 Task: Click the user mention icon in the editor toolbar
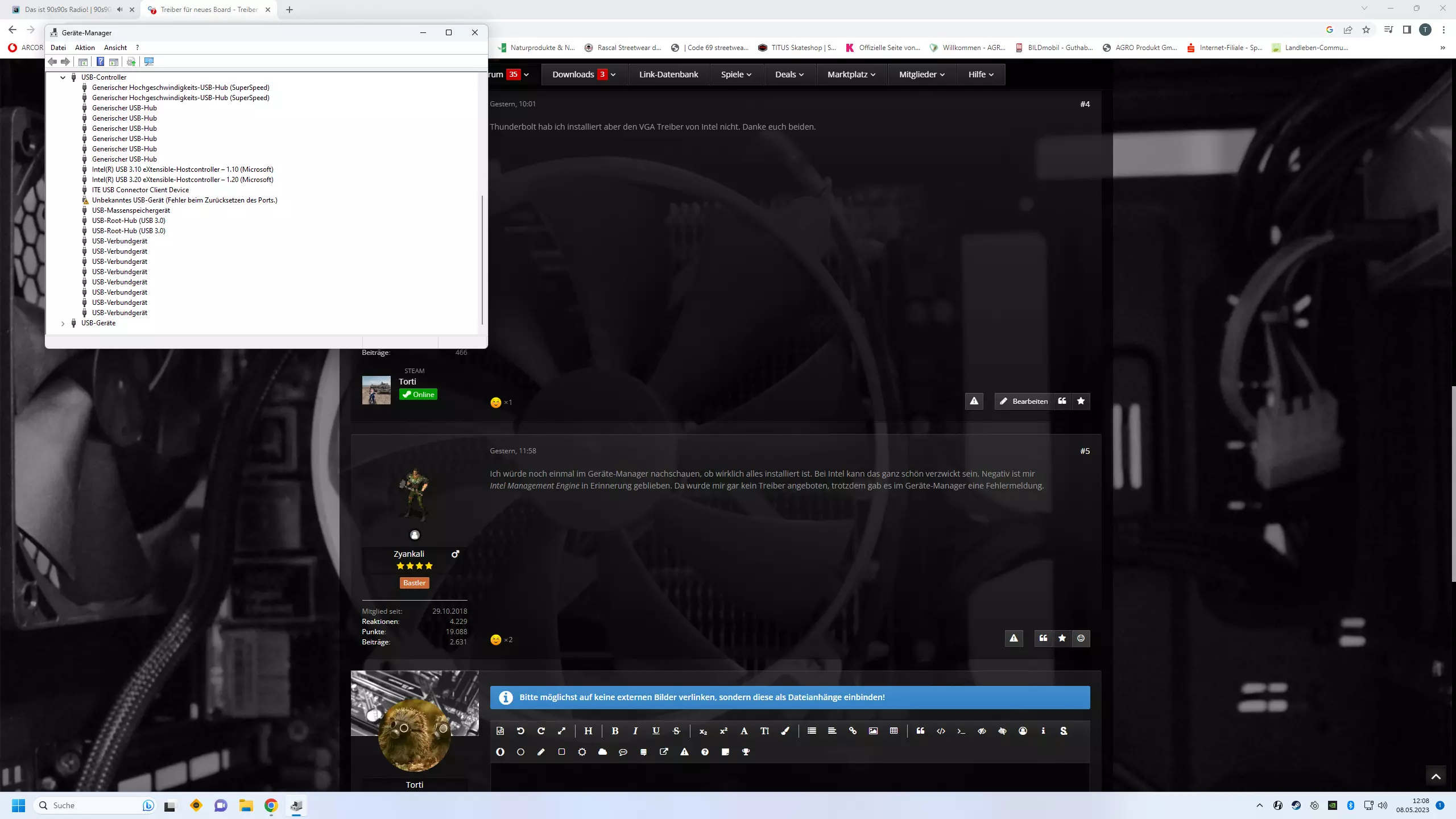(x=1023, y=731)
